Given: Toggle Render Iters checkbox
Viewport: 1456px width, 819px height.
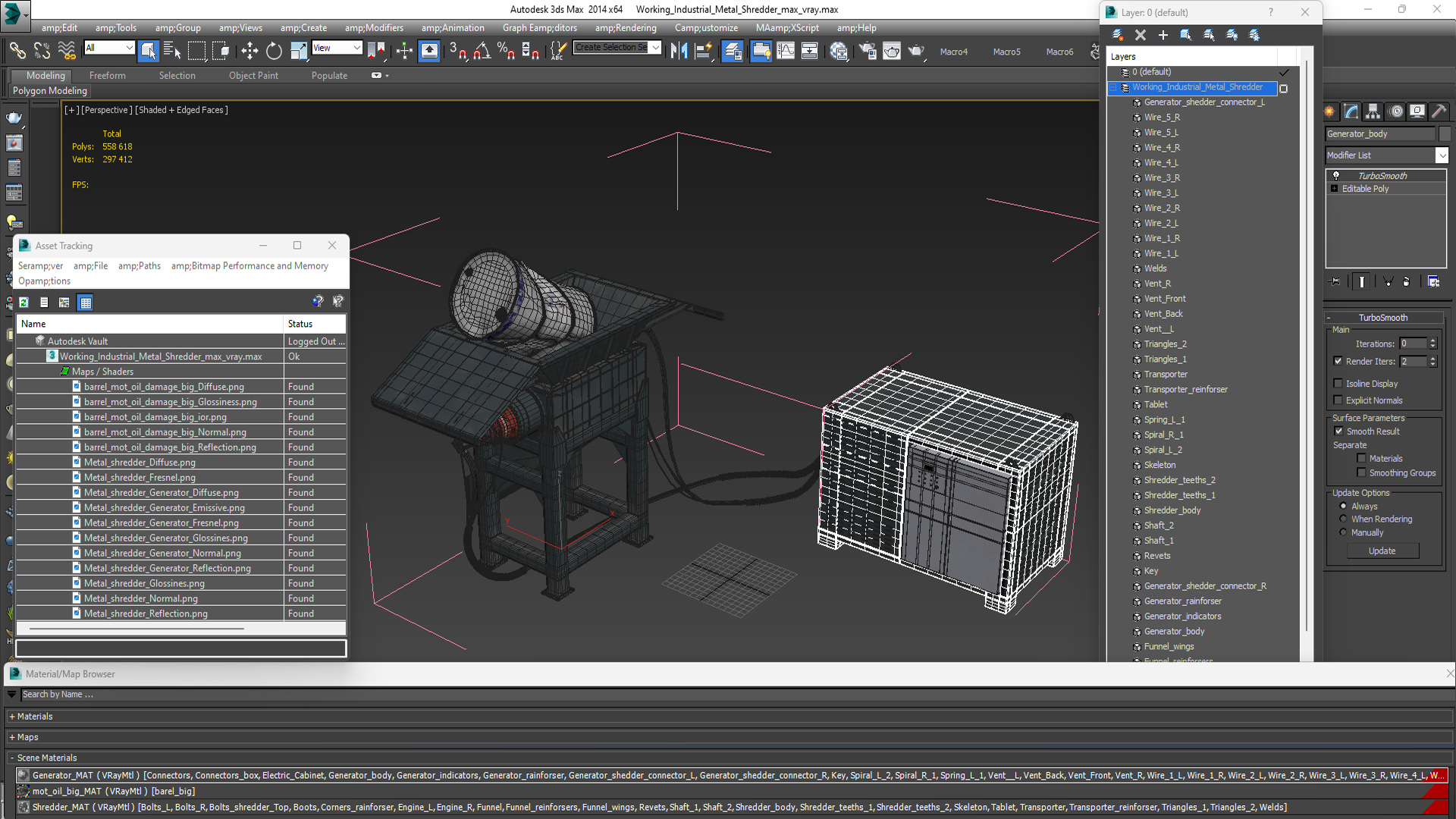Looking at the screenshot, I should pyautogui.click(x=1338, y=361).
